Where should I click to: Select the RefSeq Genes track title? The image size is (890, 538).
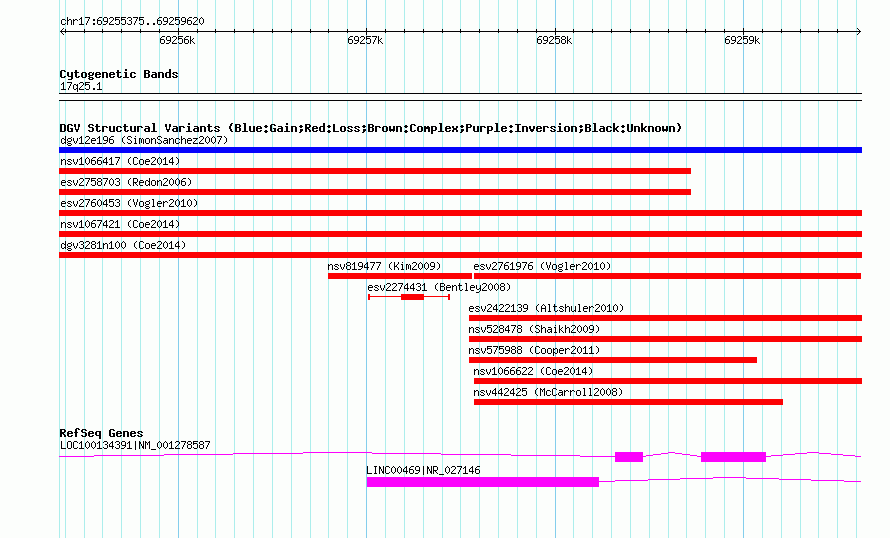pos(102,433)
